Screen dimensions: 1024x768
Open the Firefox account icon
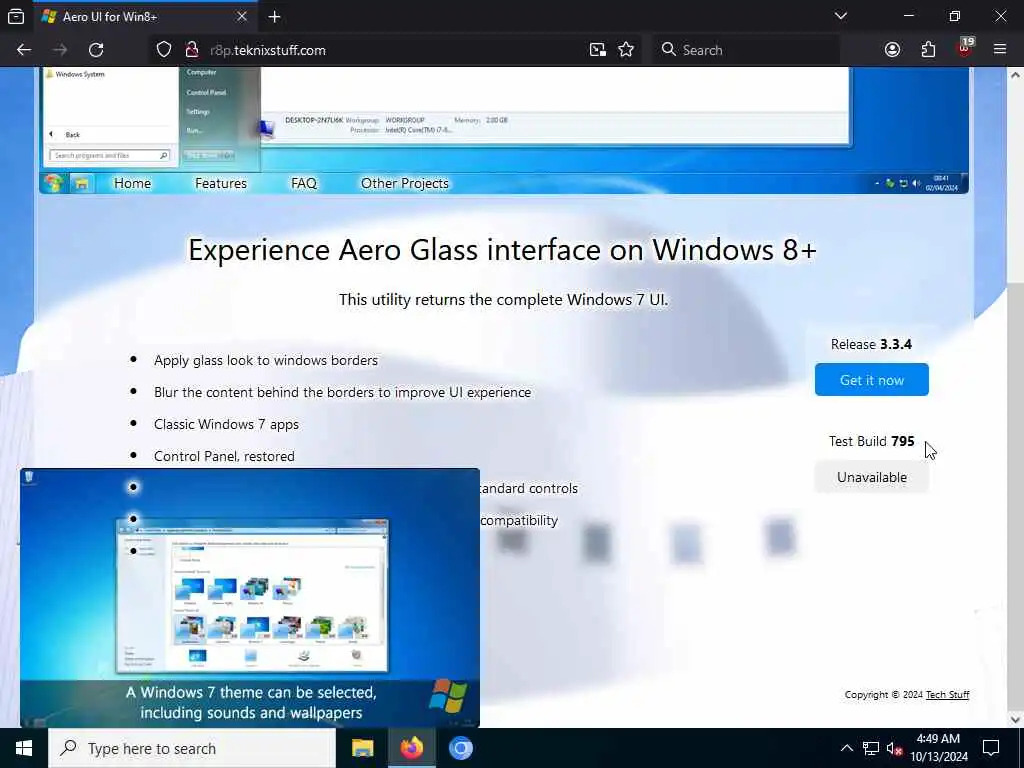click(892, 50)
